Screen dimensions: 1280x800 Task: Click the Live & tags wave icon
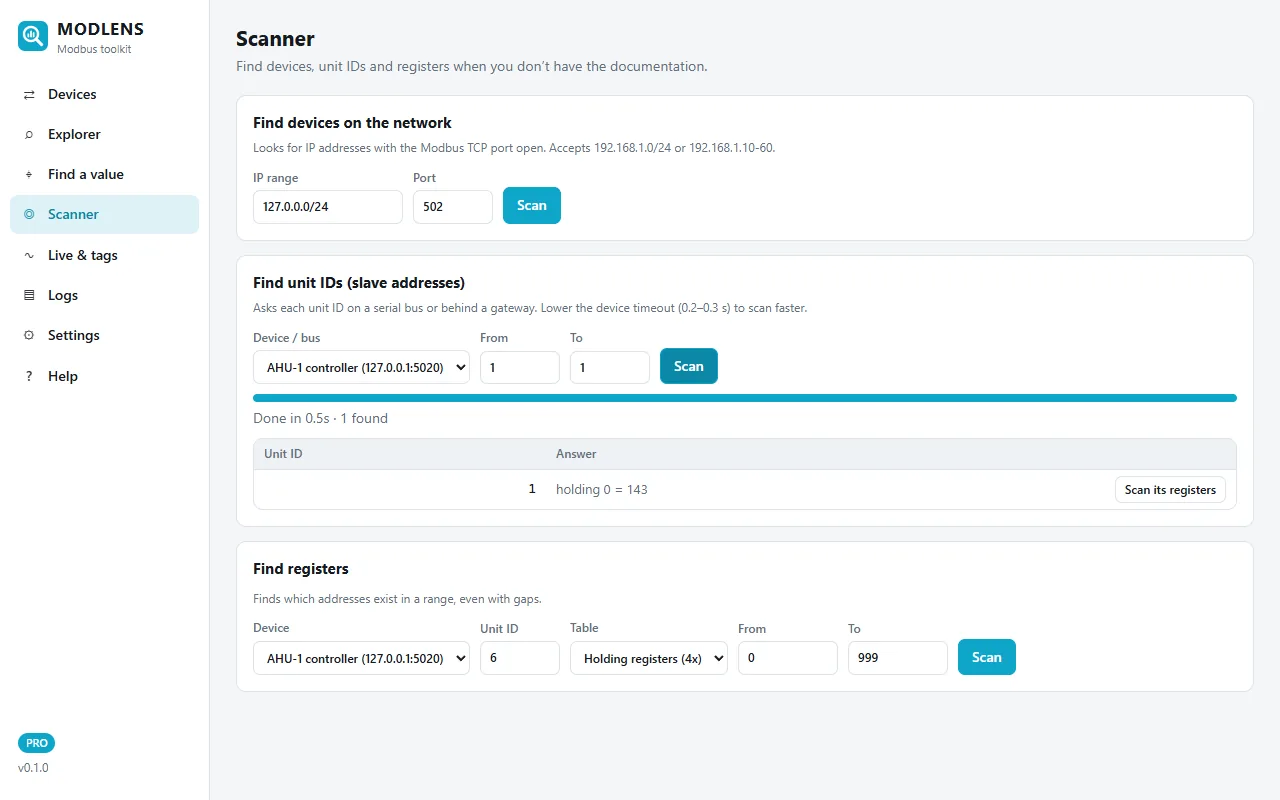pyautogui.click(x=29, y=255)
